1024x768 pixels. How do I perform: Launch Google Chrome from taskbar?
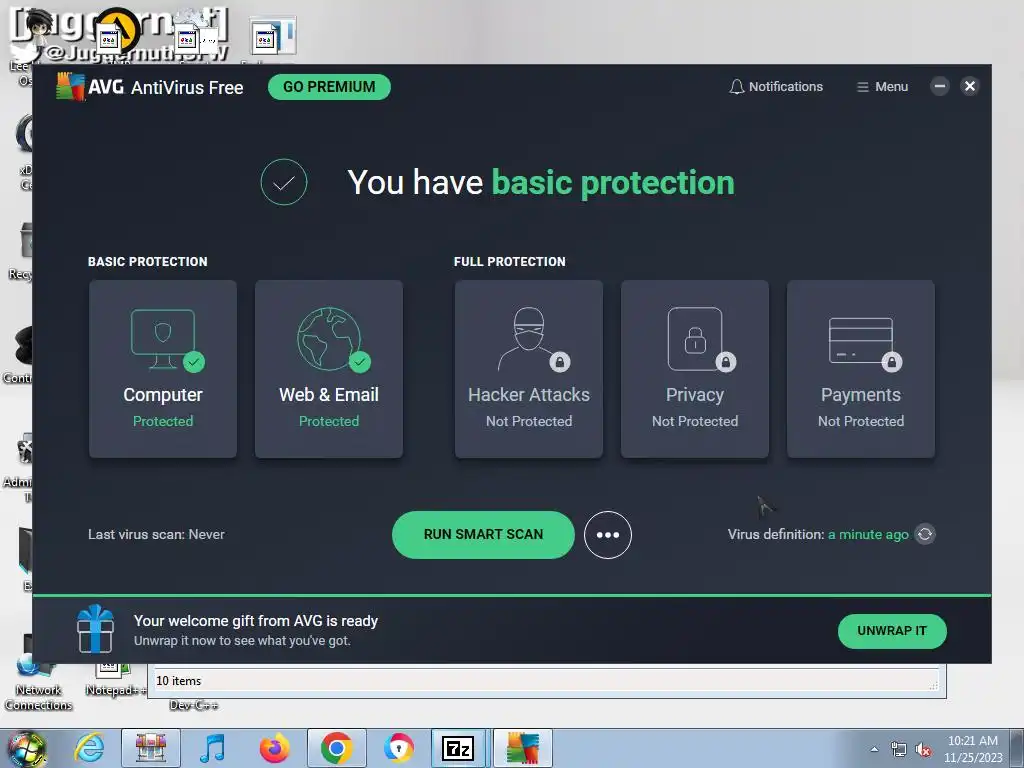pyautogui.click(x=337, y=748)
